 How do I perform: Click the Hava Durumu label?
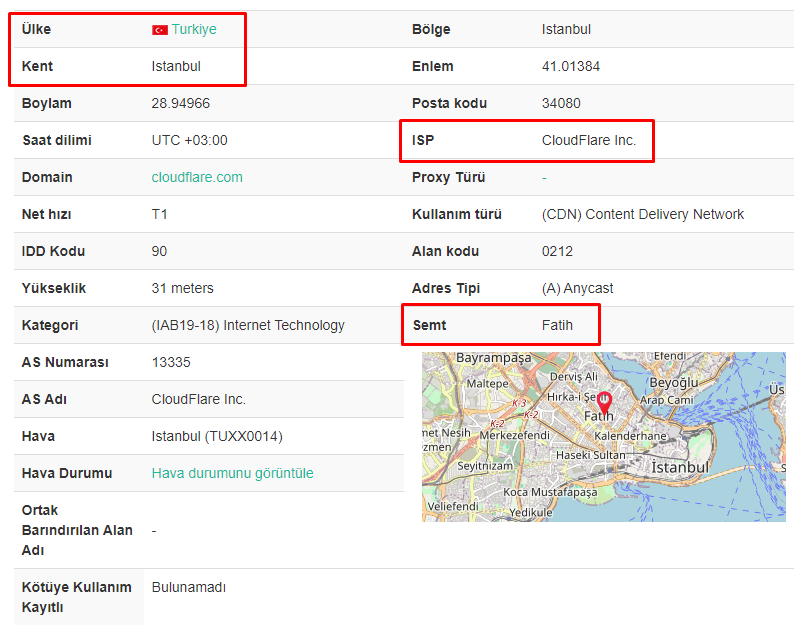click(67, 473)
